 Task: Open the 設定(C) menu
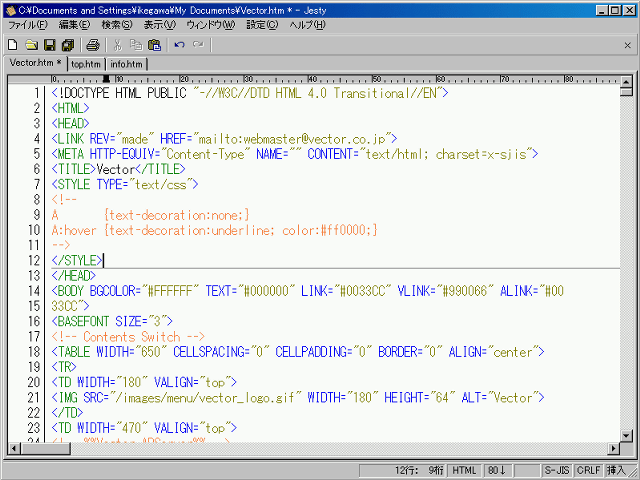click(x=262, y=25)
